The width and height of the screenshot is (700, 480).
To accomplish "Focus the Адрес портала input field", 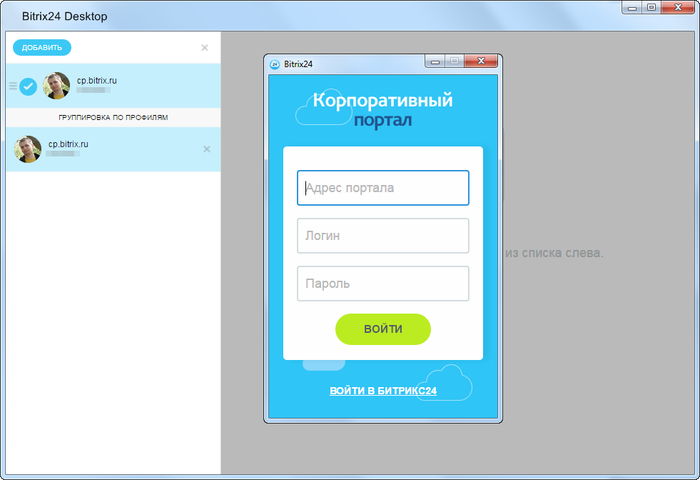I will click(x=383, y=188).
